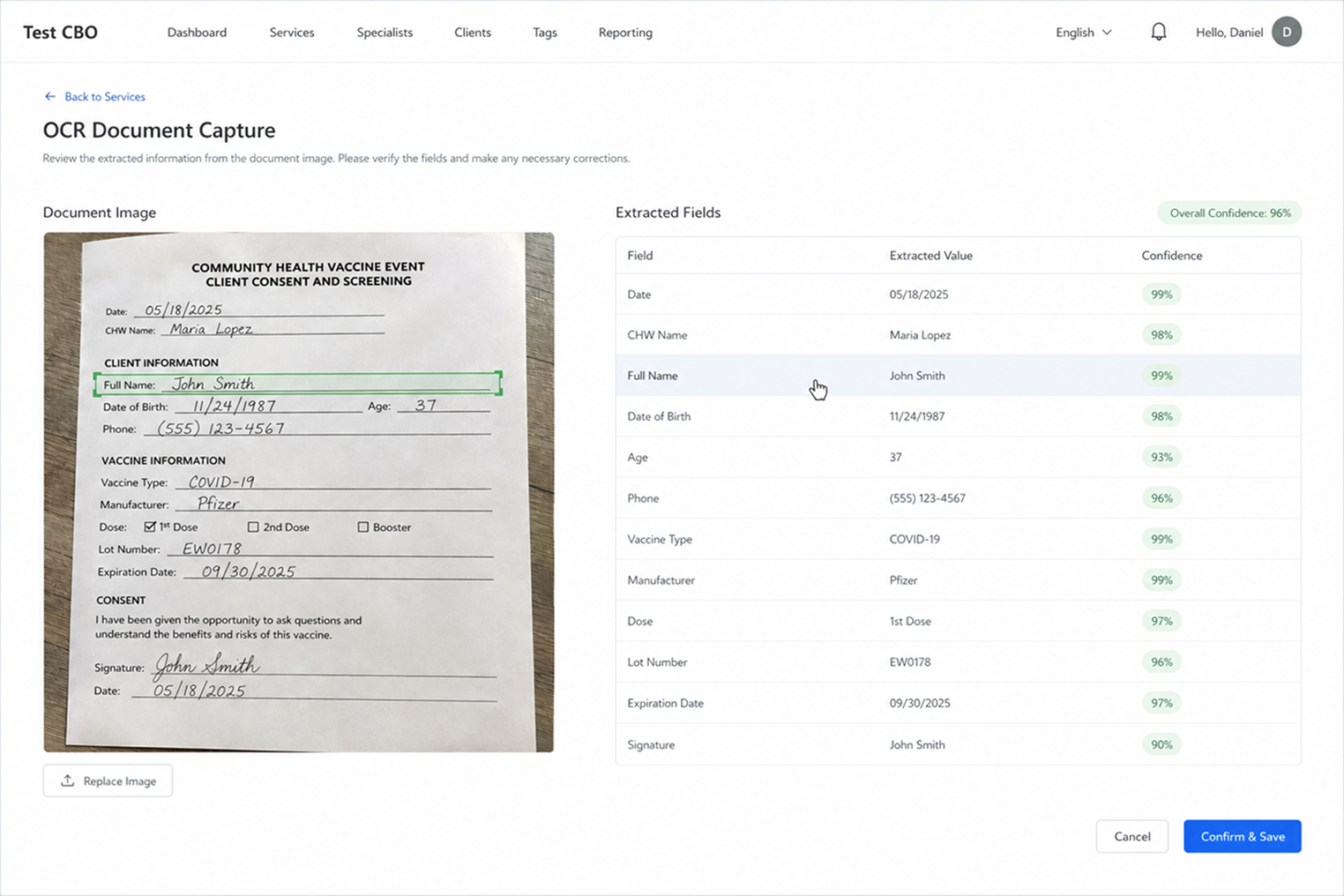Click the Hello, Daniel greeting

(1229, 33)
